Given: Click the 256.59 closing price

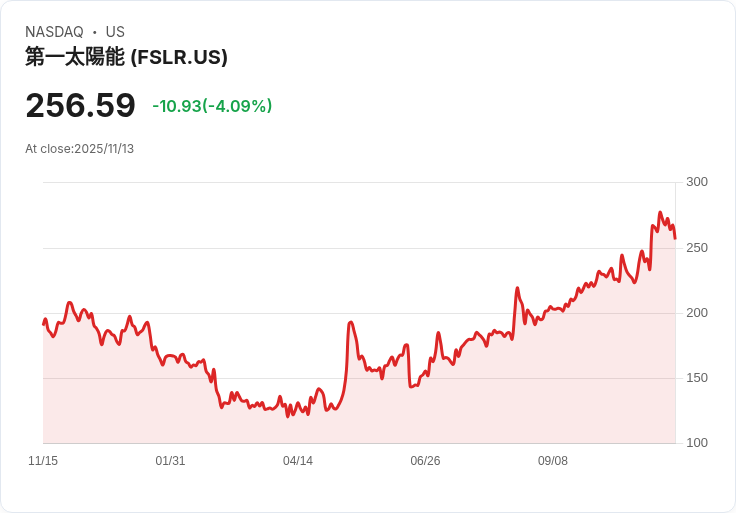Looking at the screenshot, I should [80, 106].
